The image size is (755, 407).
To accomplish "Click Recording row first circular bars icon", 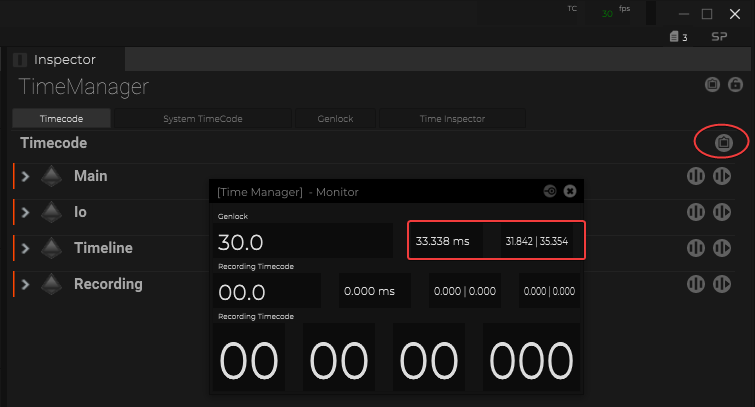I will coord(696,284).
